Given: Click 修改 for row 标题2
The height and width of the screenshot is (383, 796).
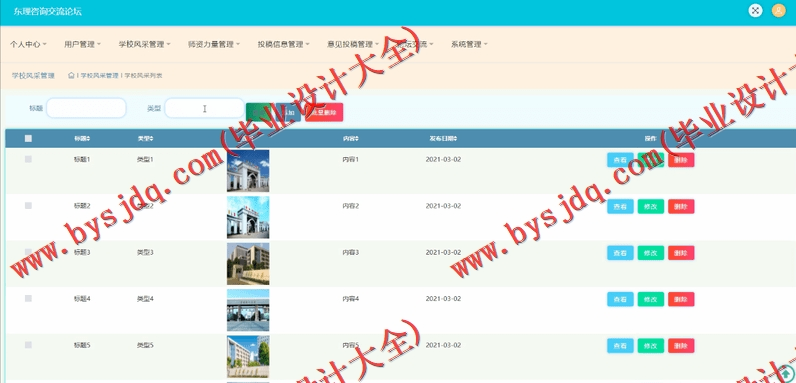Looking at the screenshot, I should coord(651,206).
